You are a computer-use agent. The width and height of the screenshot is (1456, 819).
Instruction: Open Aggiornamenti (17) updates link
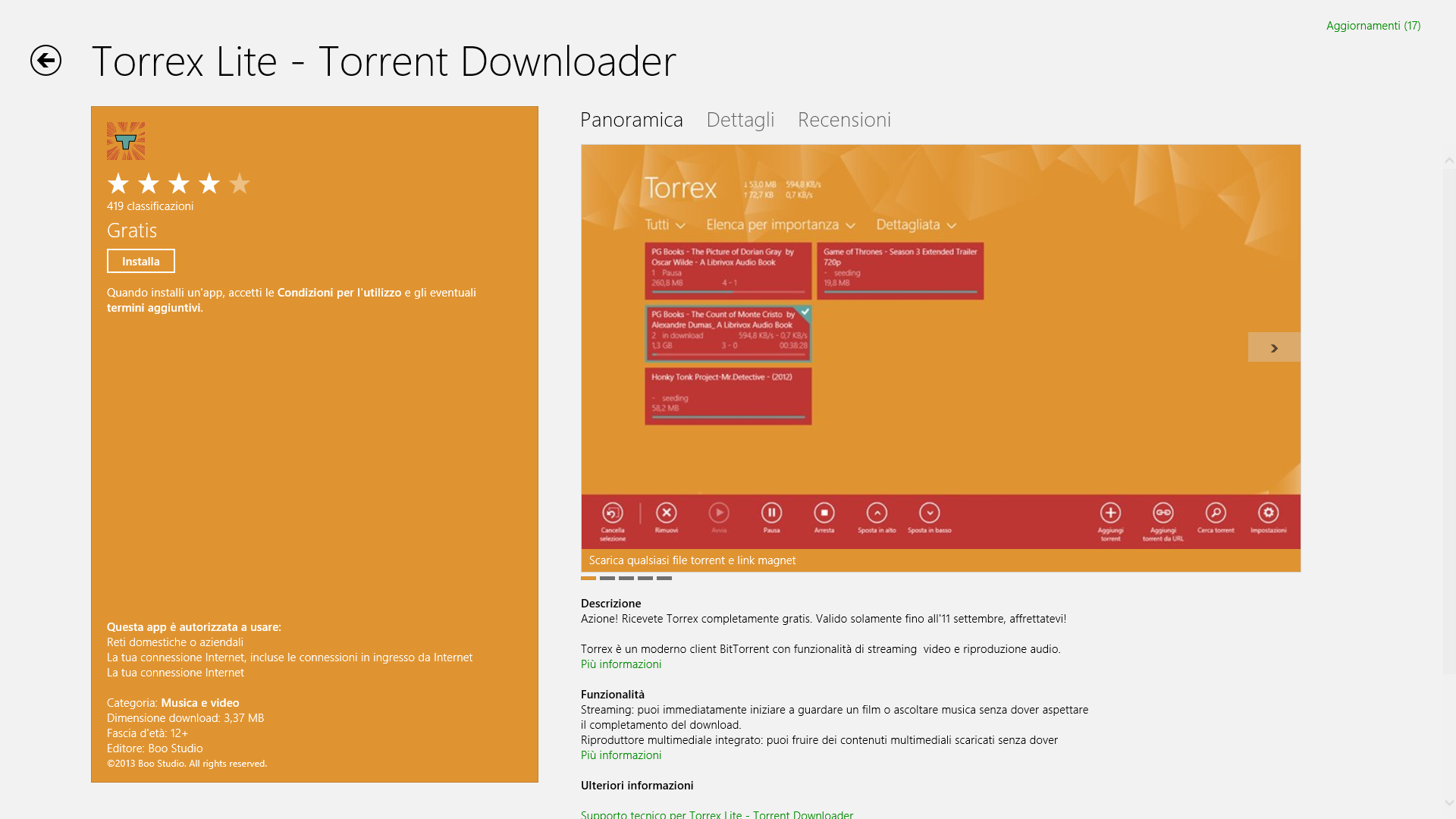pos(1373,26)
